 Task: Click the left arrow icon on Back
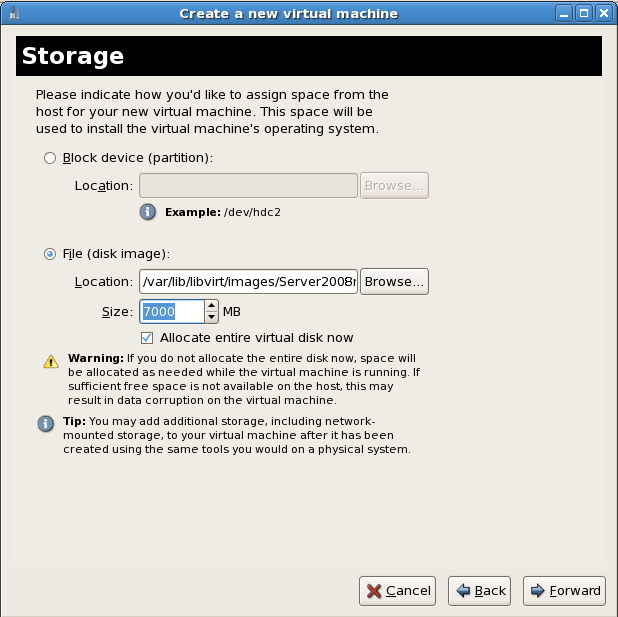pos(463,591)
